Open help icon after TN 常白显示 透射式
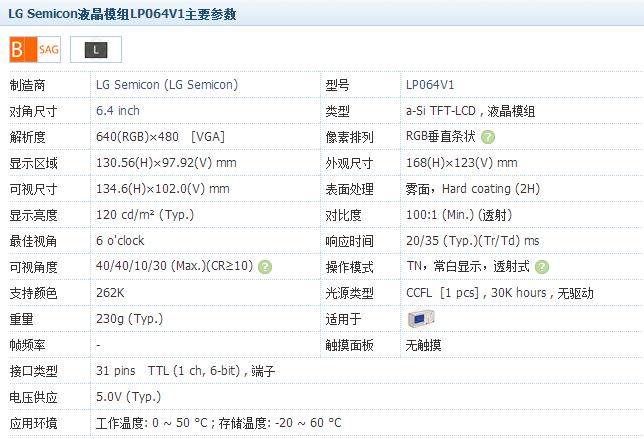Viewport: 644px width, 439px height. (x=542, y=267)
